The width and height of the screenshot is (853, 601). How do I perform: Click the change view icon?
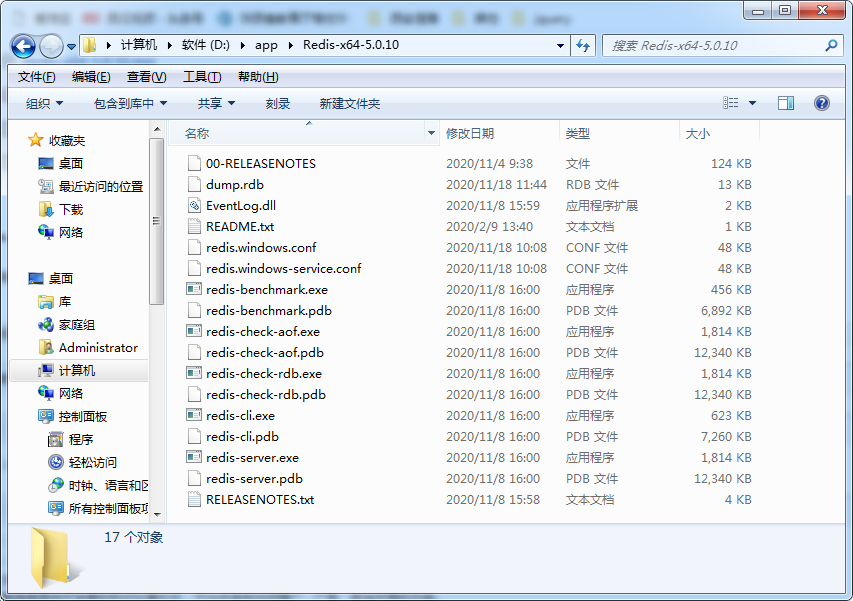pos(731,103)
